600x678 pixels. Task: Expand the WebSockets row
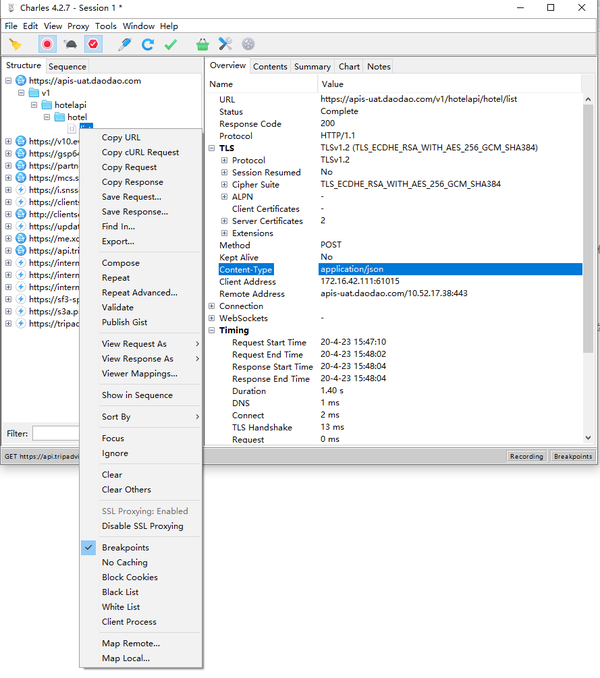[211, 318]
